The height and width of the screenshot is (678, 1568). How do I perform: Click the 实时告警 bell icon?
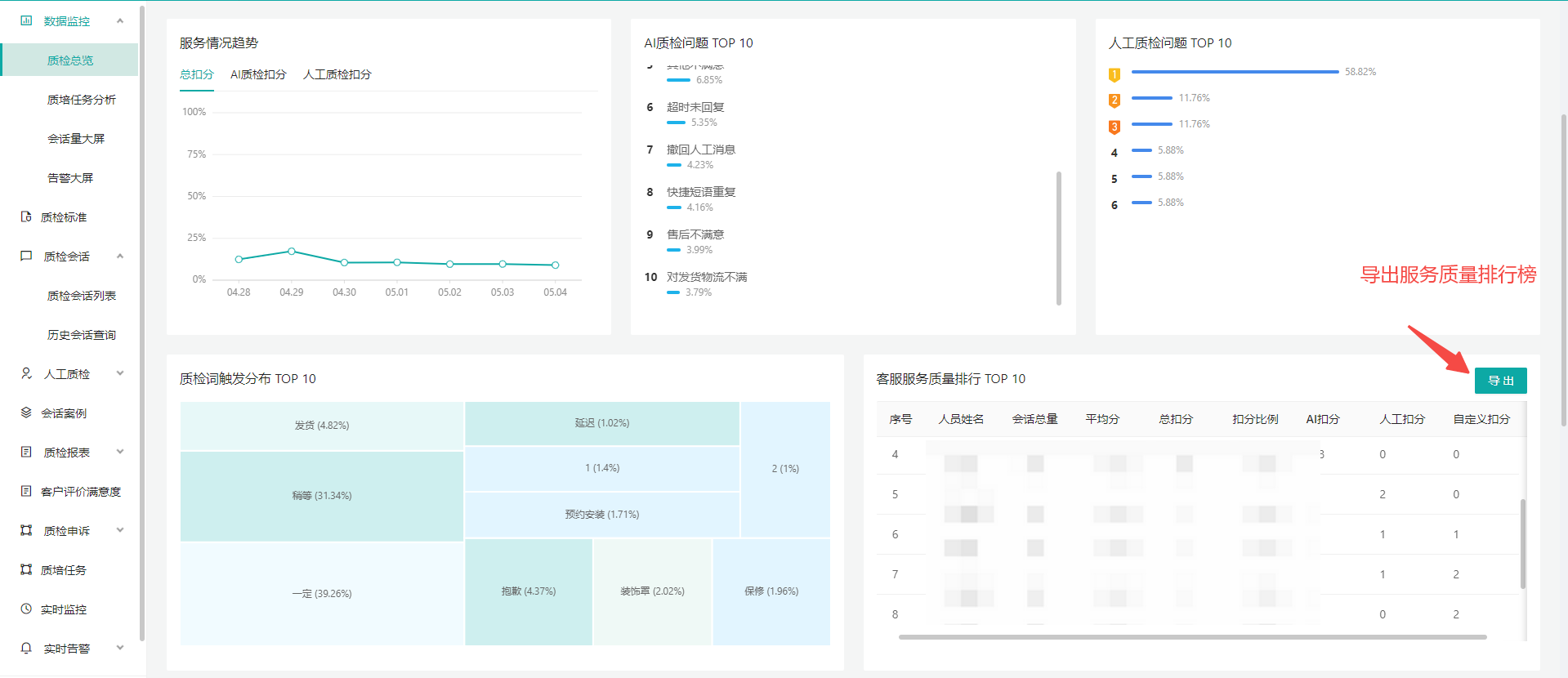(26, 648)
